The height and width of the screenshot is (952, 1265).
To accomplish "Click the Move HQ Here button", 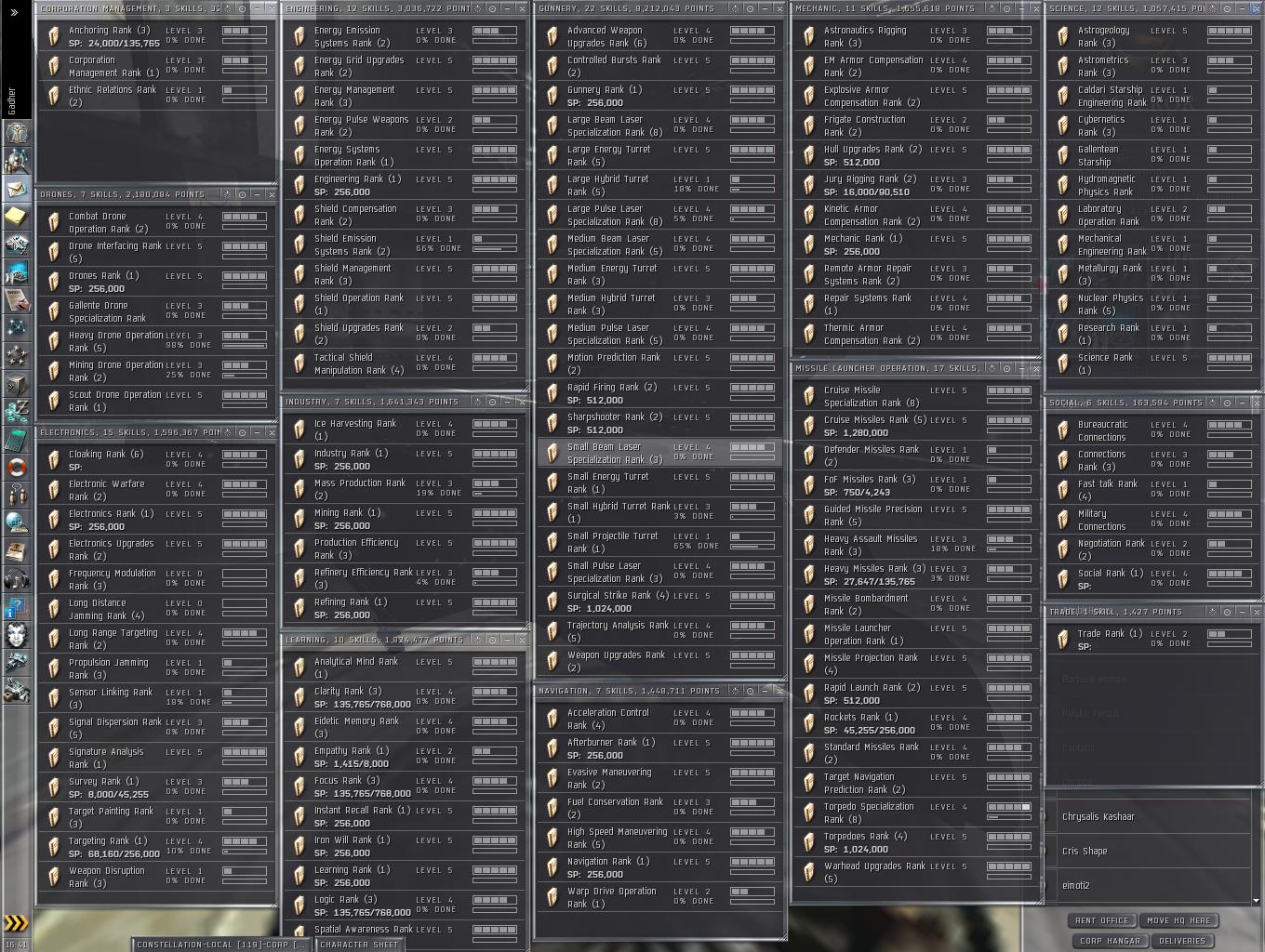I will (x=1178, y=920).
